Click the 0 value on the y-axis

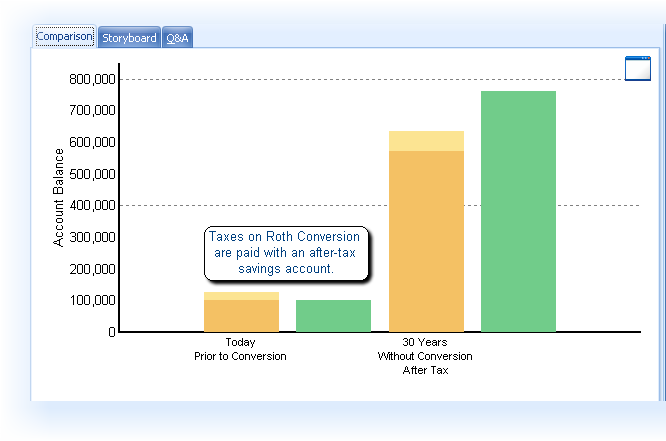(109, 332)
